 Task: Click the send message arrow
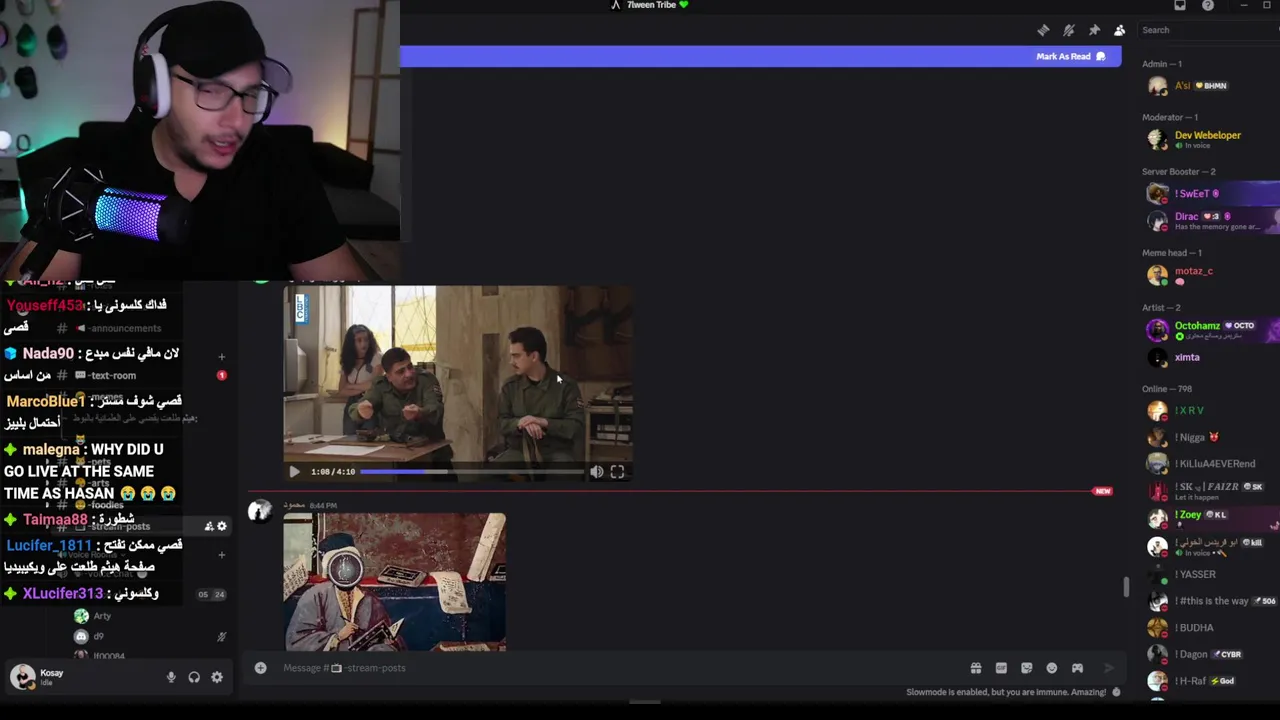(x=1108, y=668)
